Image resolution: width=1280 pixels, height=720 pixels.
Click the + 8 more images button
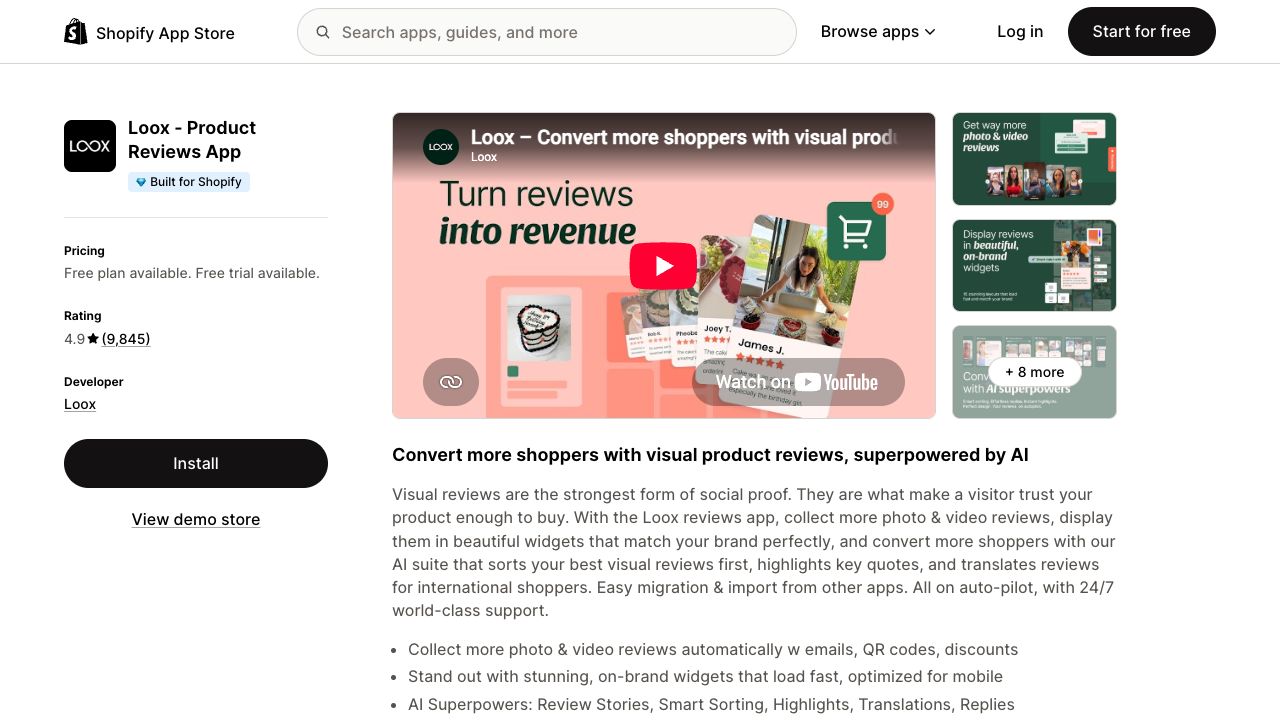pos(1034,372)
